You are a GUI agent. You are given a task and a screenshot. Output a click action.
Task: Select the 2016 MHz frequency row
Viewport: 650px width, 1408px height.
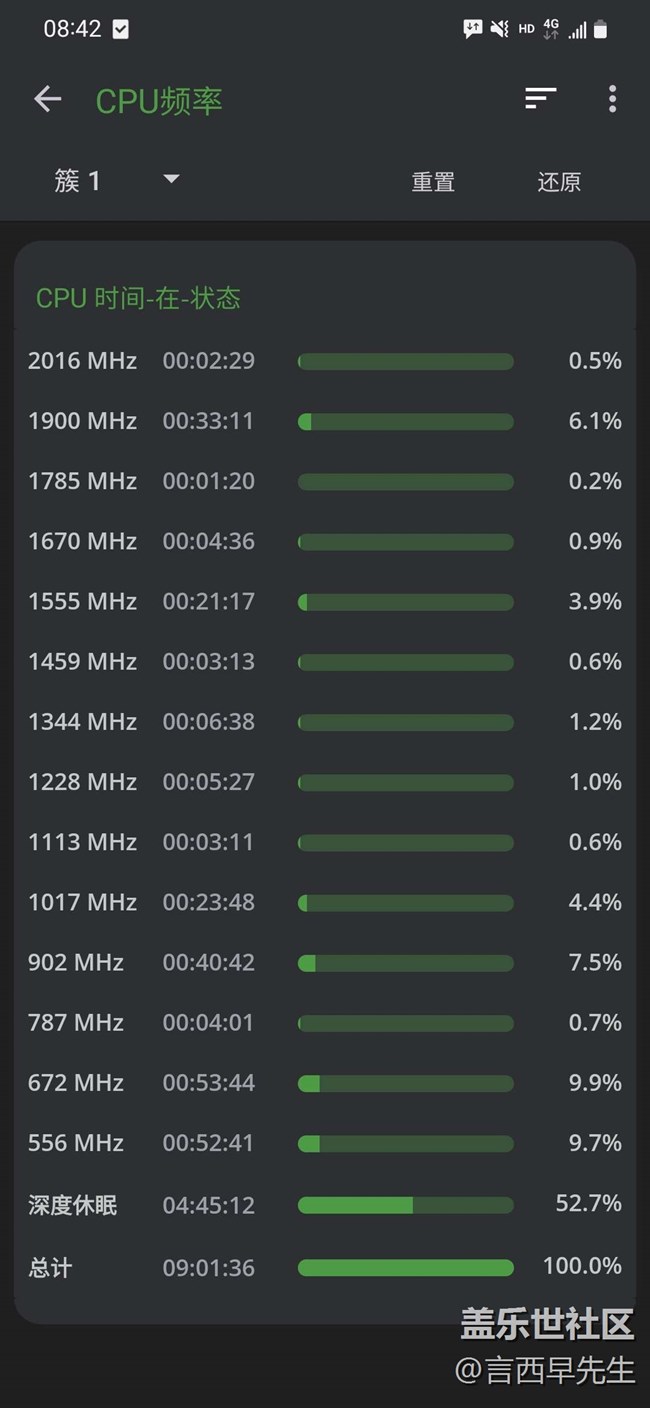tap(82, 361)
